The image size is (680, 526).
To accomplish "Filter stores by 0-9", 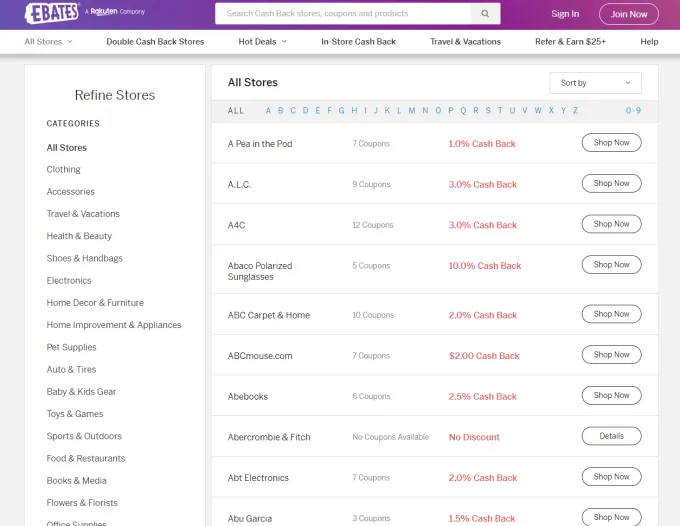I will pyautogui.click(x=633, y=111).
